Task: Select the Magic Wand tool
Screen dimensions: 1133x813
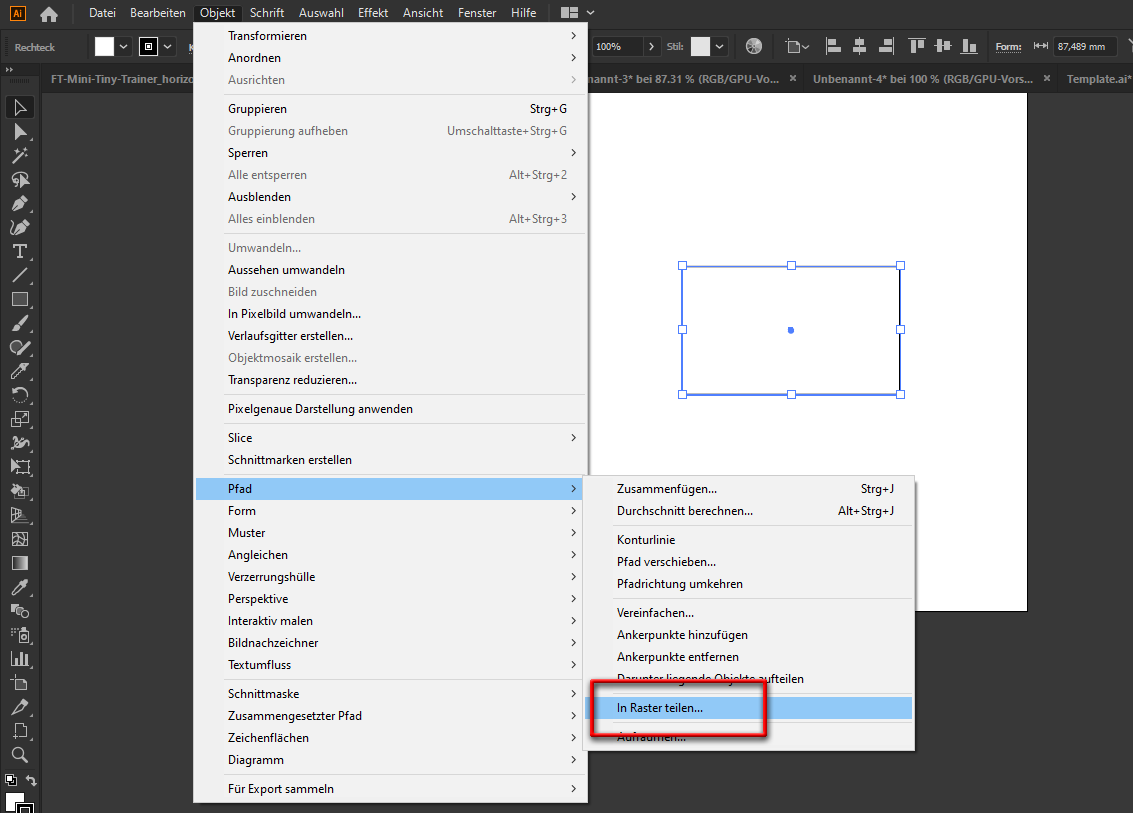Action: [x=20, y=155]
